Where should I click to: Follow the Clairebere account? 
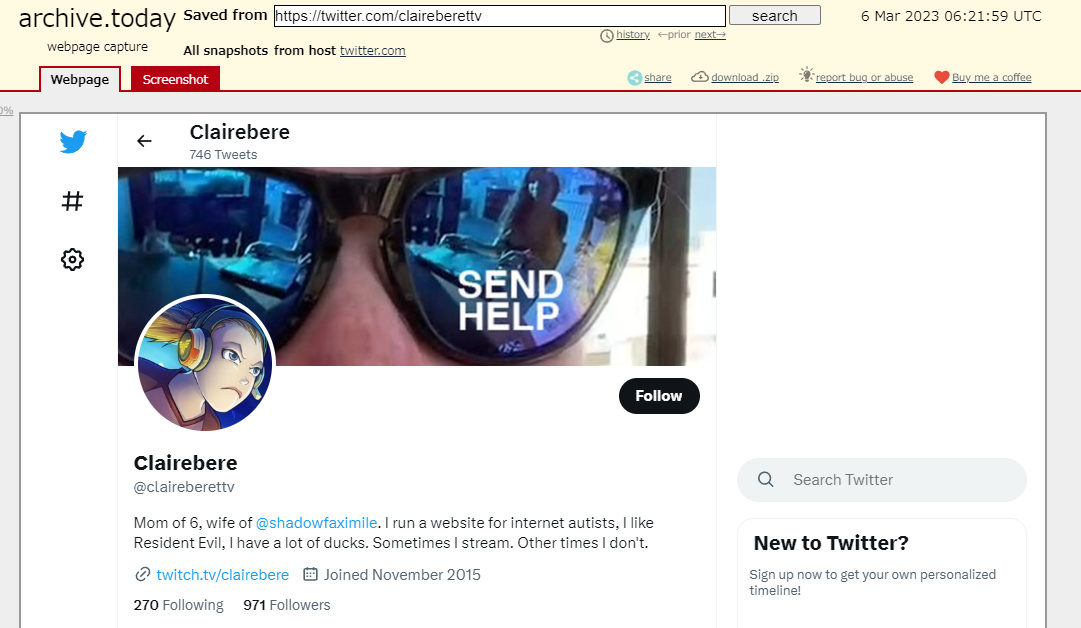pyautogui.click(x=659, y=396)
